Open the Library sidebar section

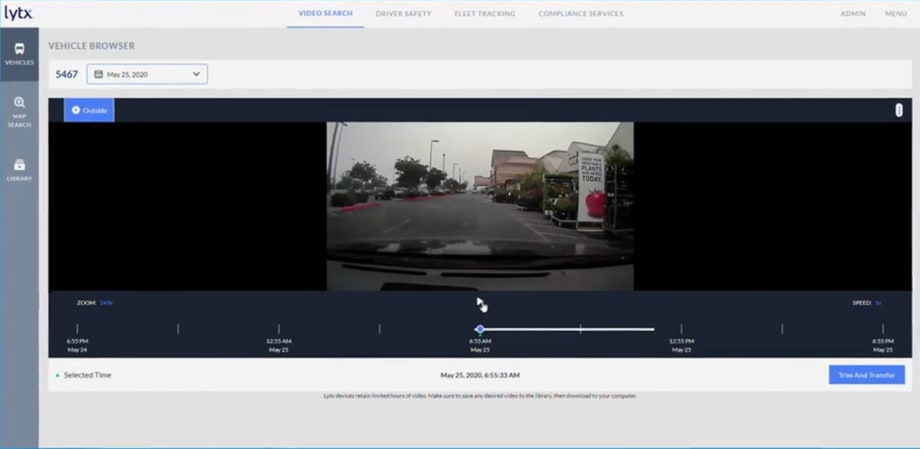(19, 170)
